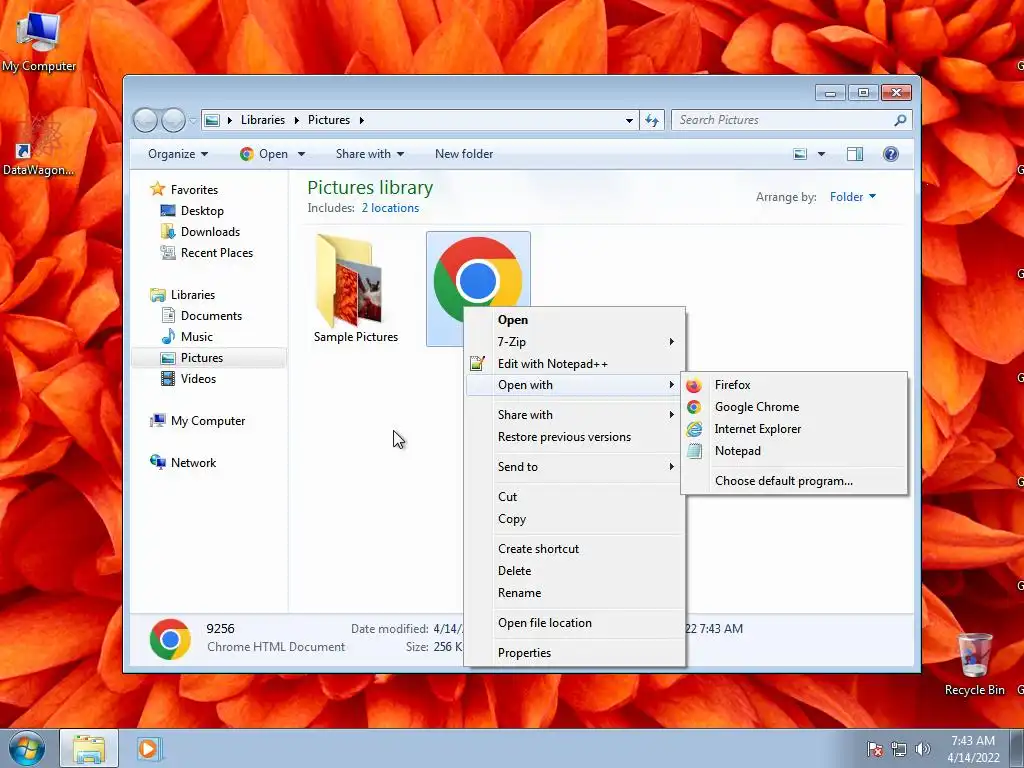
Task: Select My Computer in navigation pane
Action: (207, 421)
